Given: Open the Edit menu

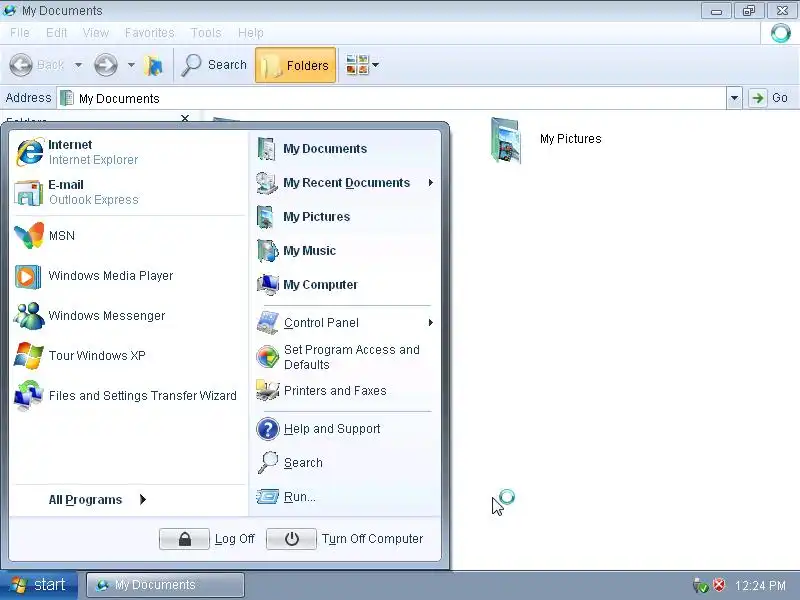Looking at the screenshot, I should click(x=57, y=33).
